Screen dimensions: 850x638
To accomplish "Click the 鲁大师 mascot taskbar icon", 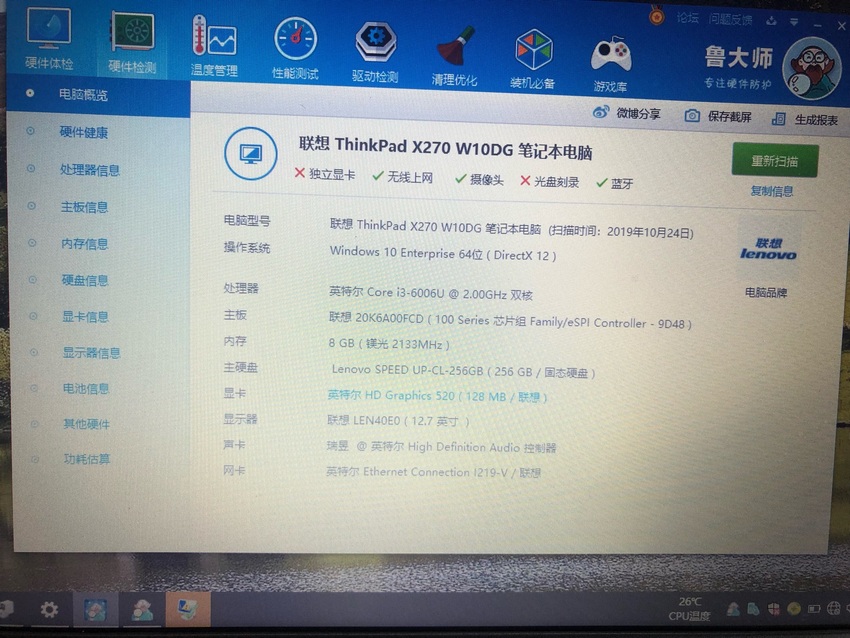I will click(142, 611).
